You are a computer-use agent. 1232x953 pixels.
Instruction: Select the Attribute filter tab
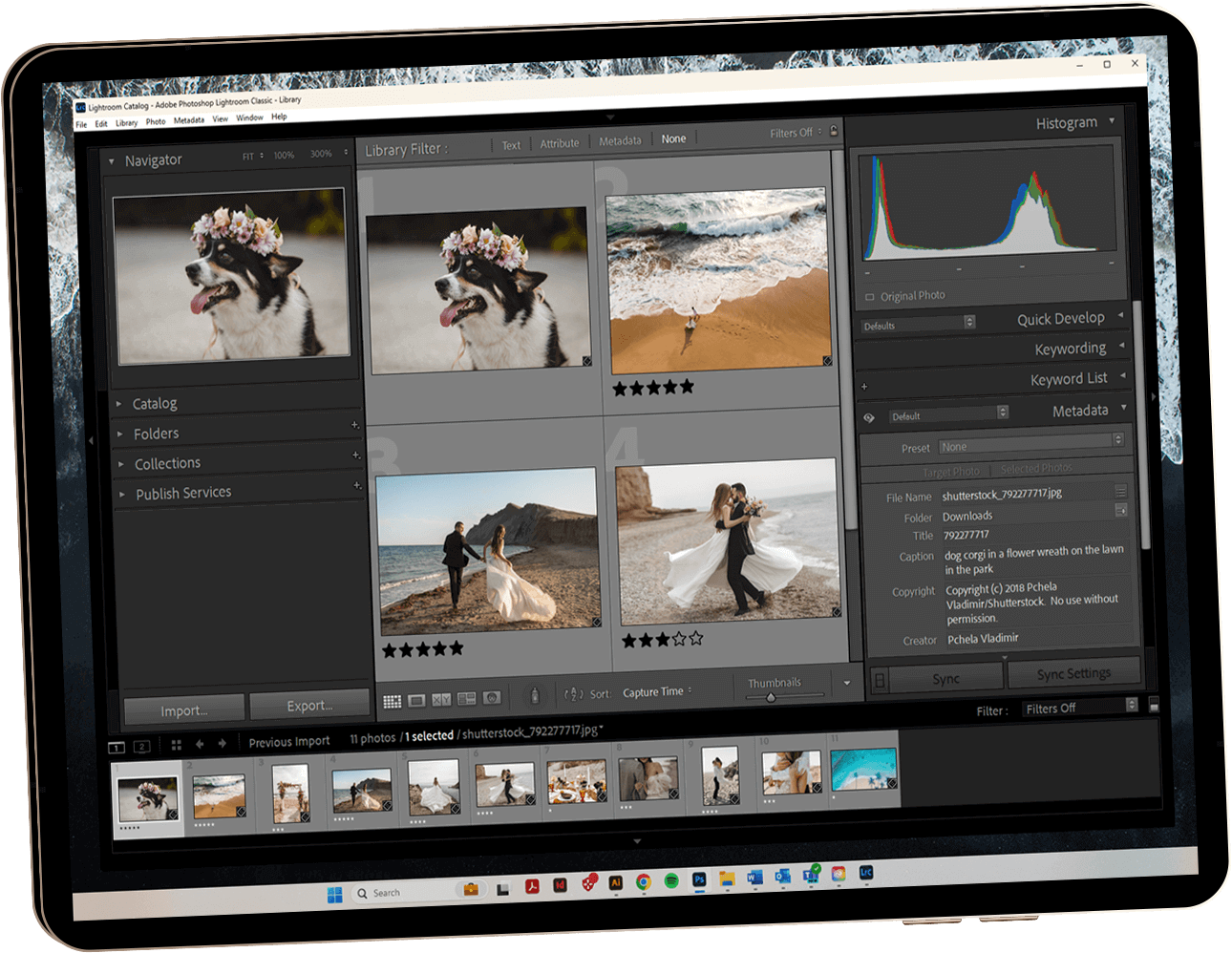coord(560,143)
